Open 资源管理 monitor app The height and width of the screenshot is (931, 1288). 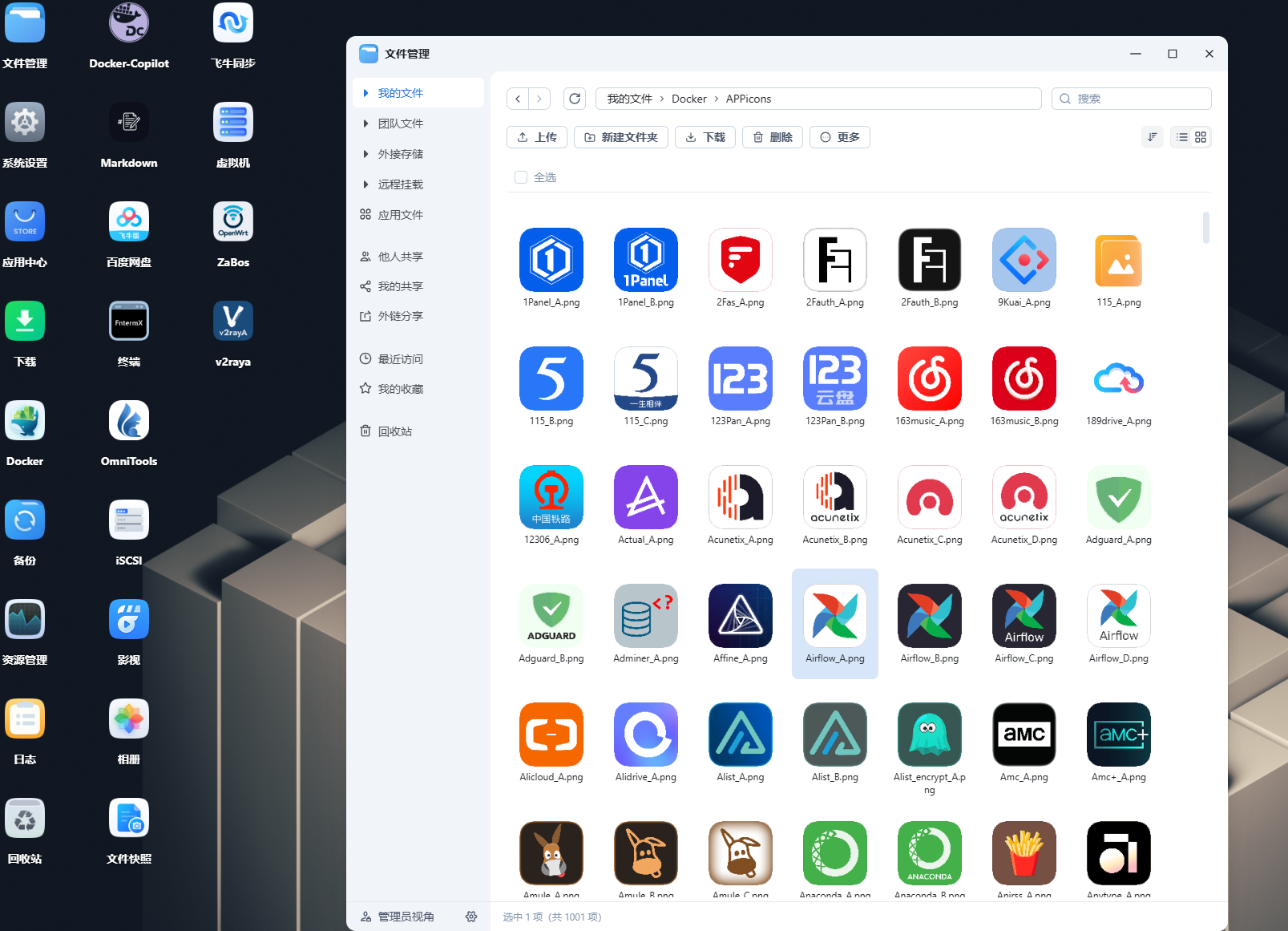(25, 620)
